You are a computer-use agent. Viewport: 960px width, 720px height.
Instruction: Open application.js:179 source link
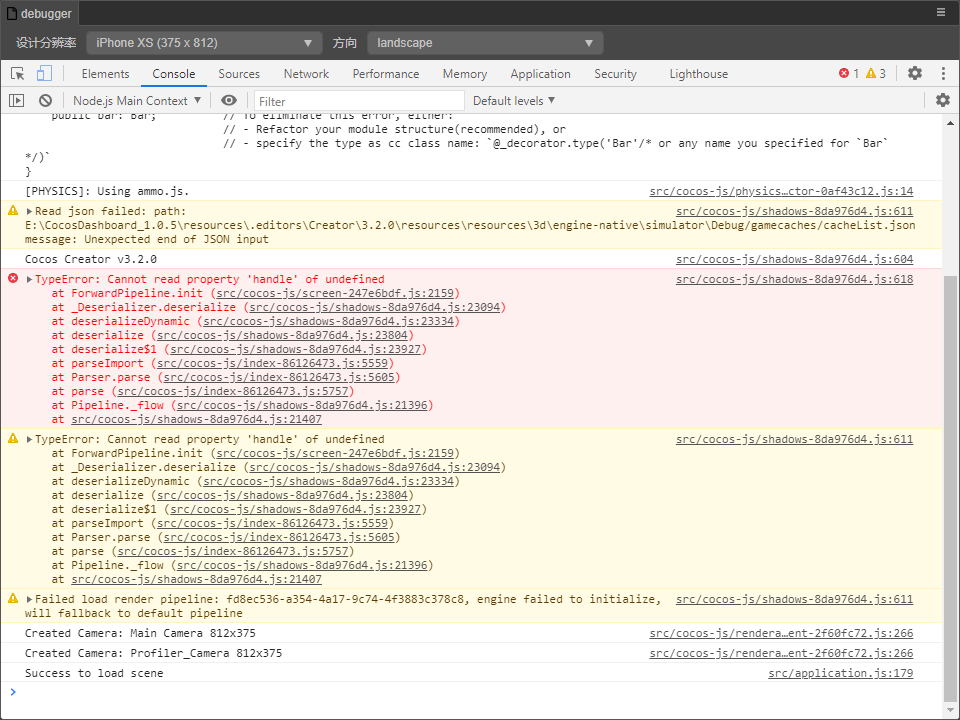pos(841,673)
